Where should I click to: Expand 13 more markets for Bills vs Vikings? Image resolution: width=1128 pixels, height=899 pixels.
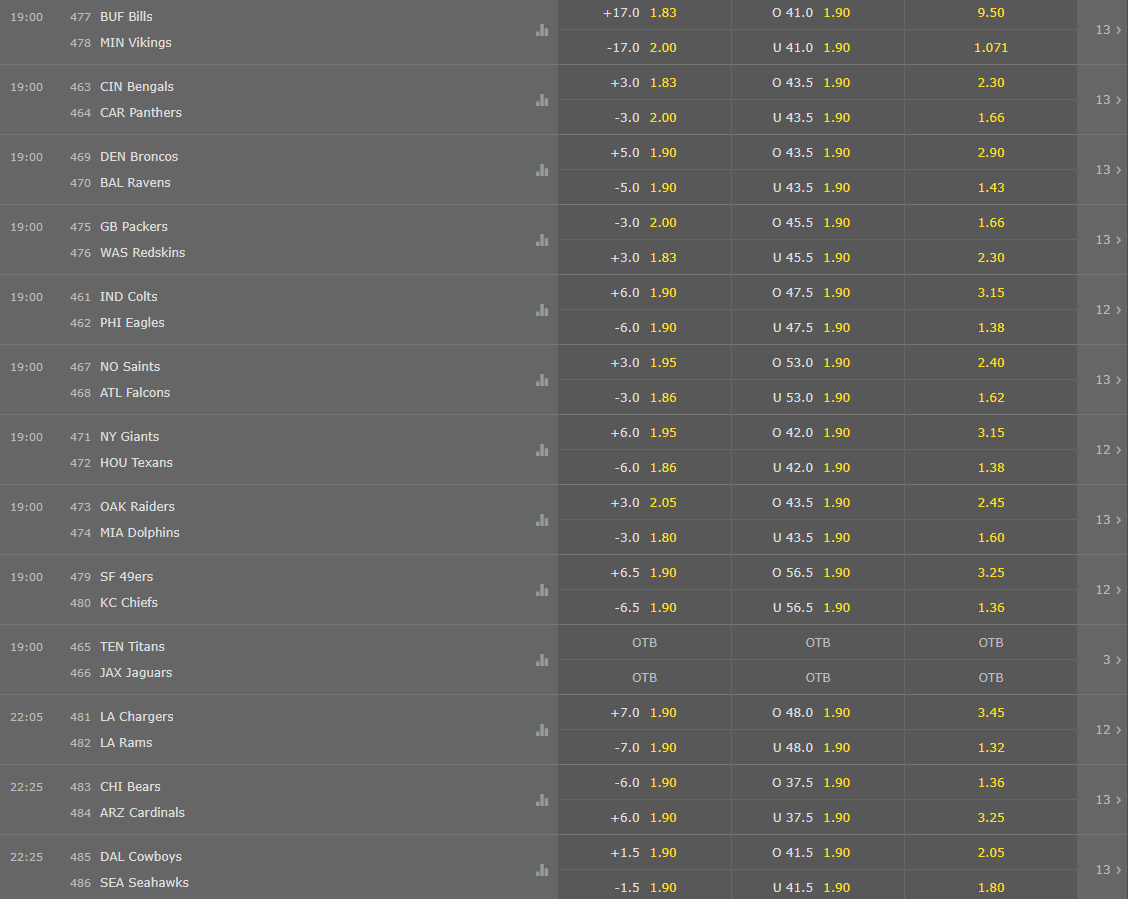coord(1108,30)
